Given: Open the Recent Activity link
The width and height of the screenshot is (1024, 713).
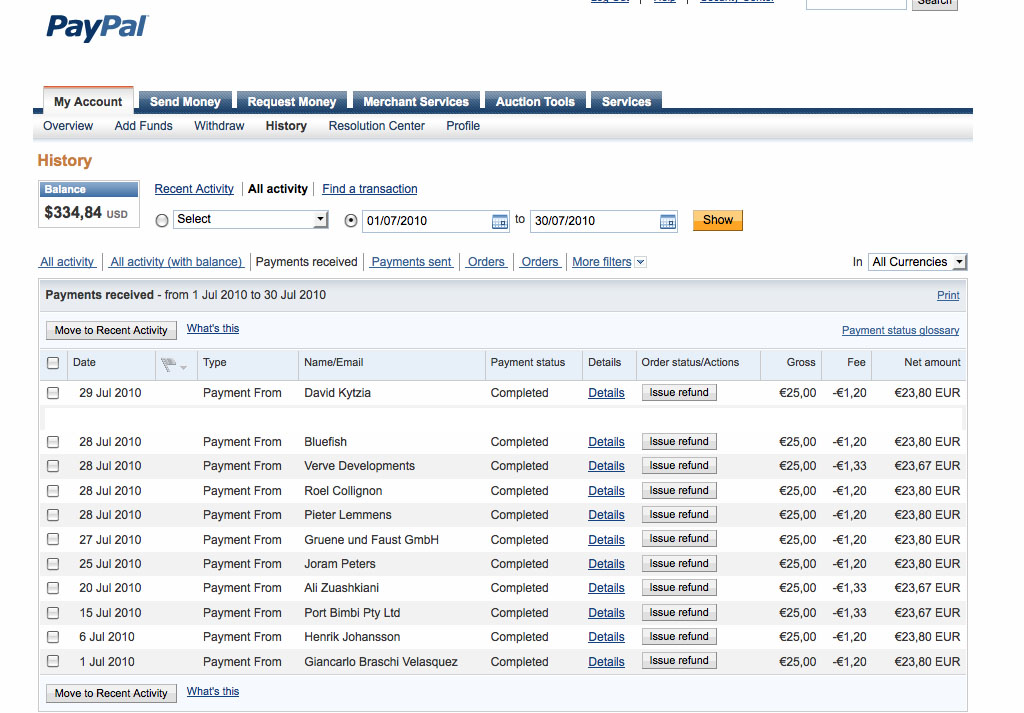Looking at the screenshot, I should pyautogui.click(x=194, y=189).
